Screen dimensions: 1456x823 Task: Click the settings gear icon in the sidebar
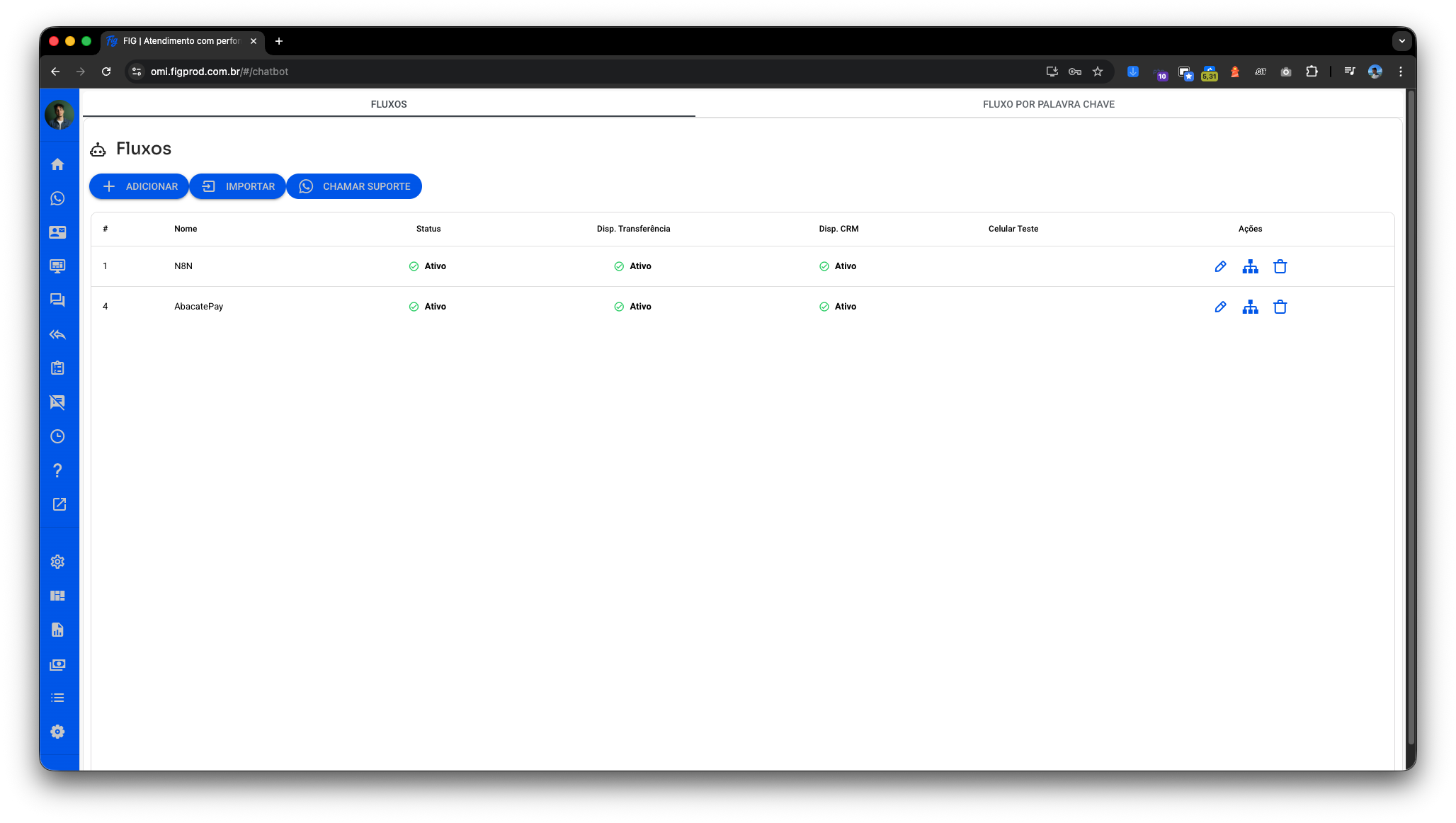58,562
